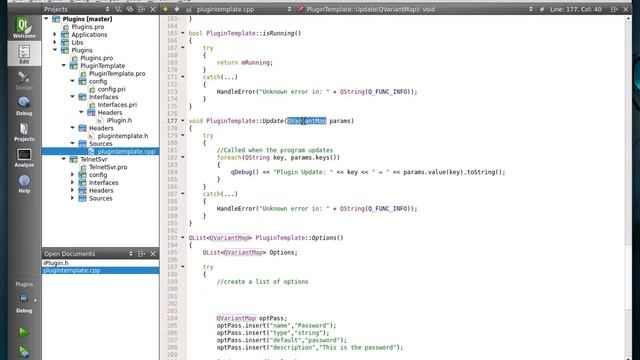640x360 pixels.
Task: Run the project with green play button
Action: pyautogui.click(x=24, y=332)
